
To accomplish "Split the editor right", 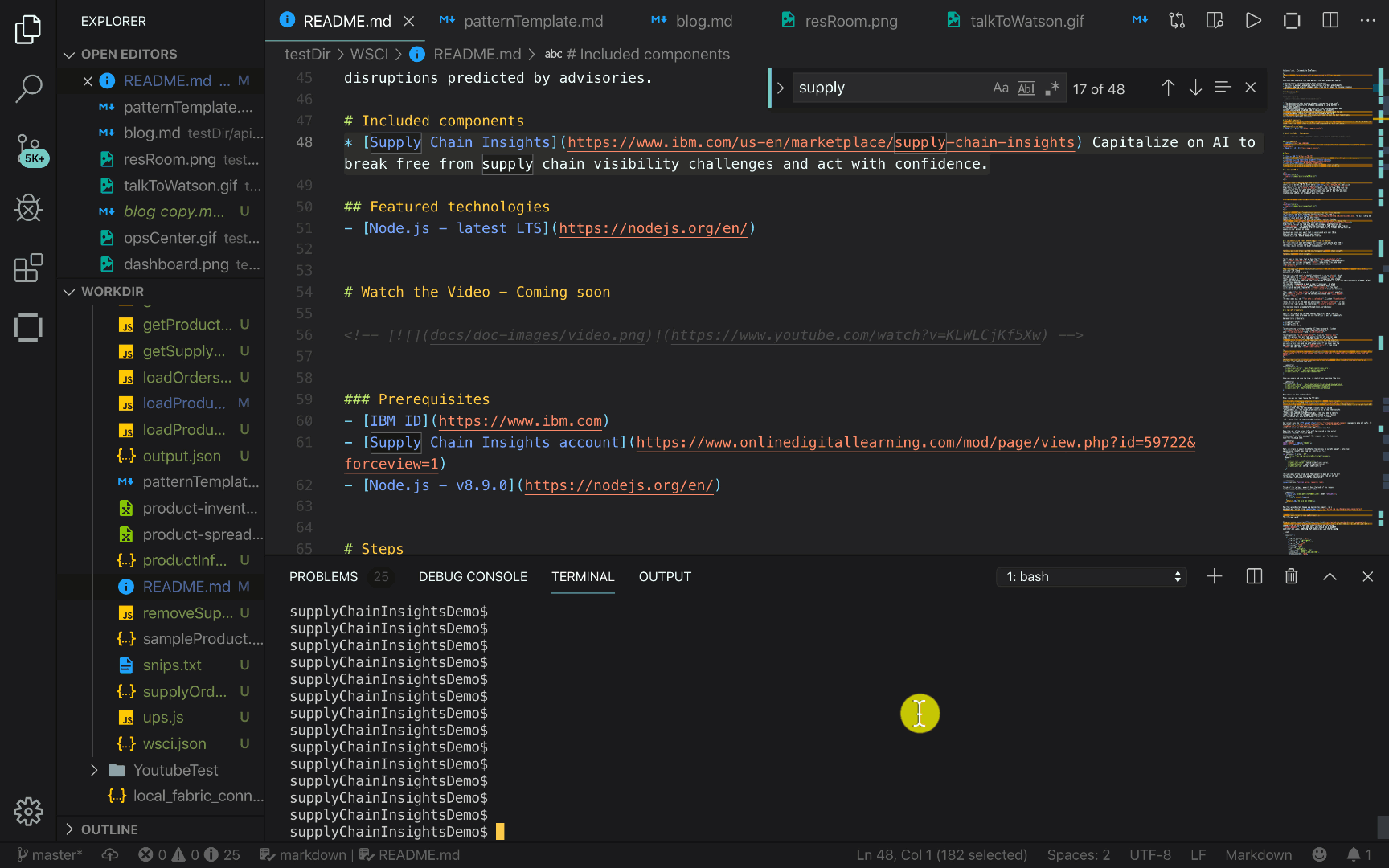I will (1330, 20).
